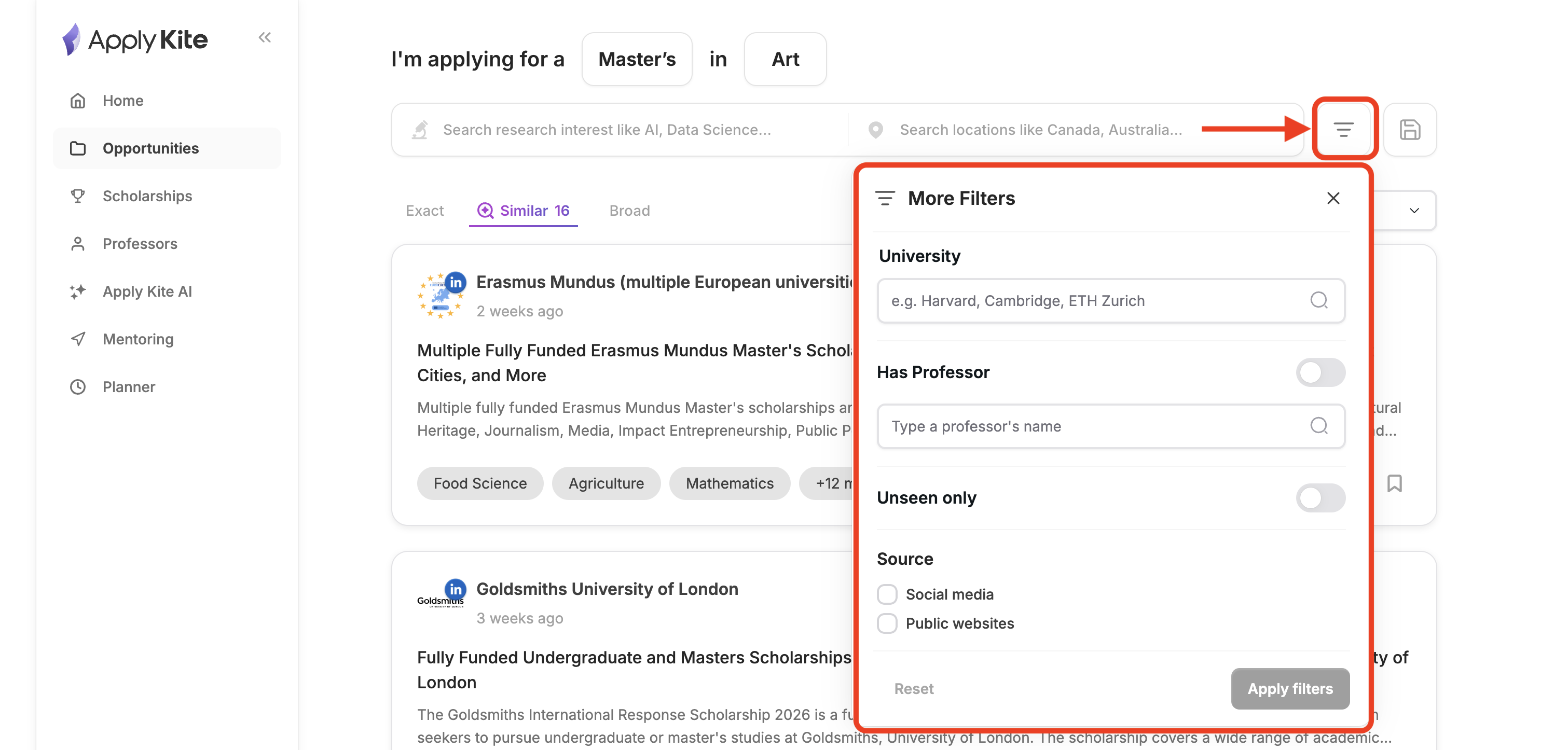Click search icon in University field
Screen dimensions: 1568x750
[x=1318, y=300]
